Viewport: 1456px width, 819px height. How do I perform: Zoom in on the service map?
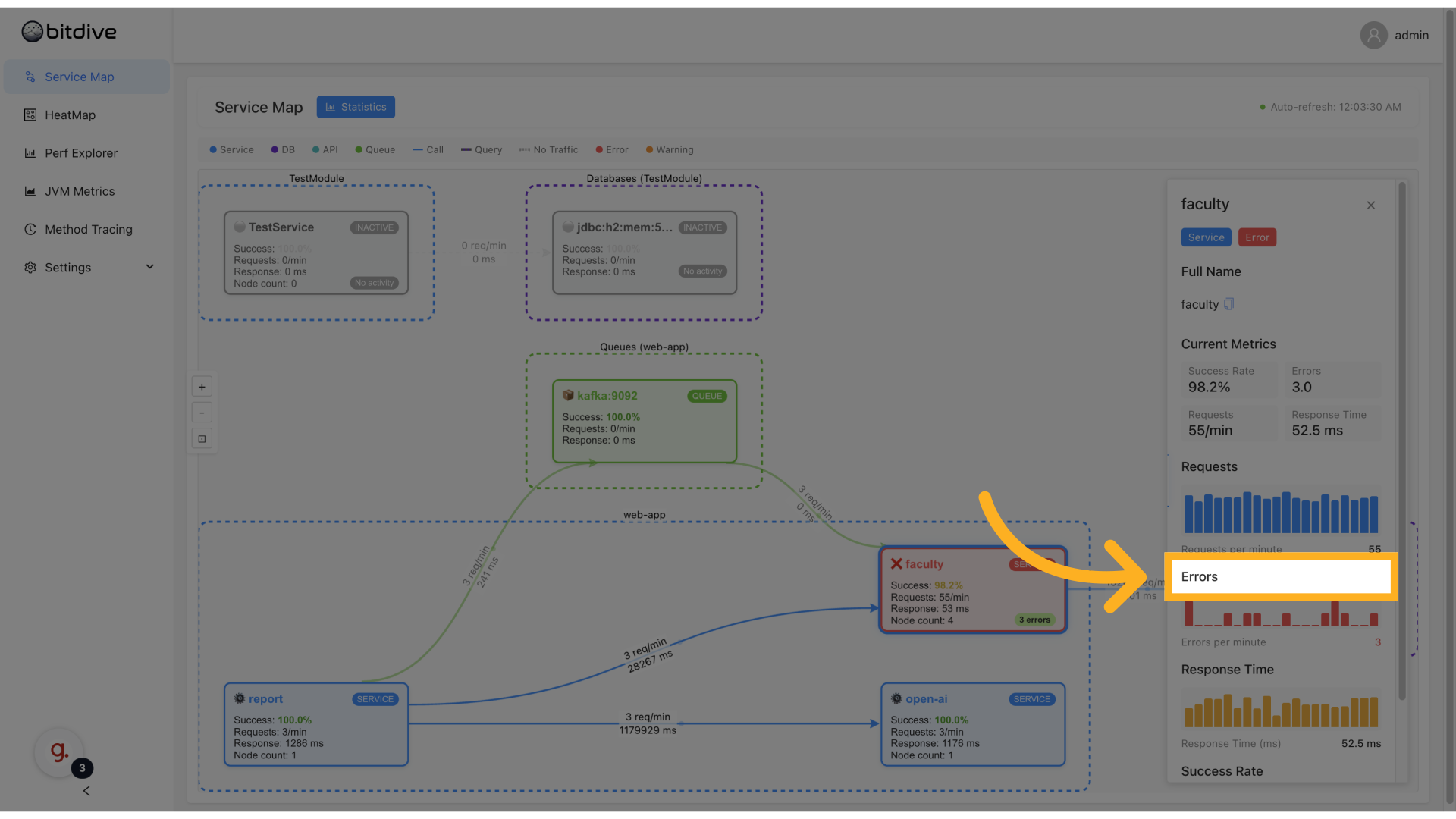[202, 387]
